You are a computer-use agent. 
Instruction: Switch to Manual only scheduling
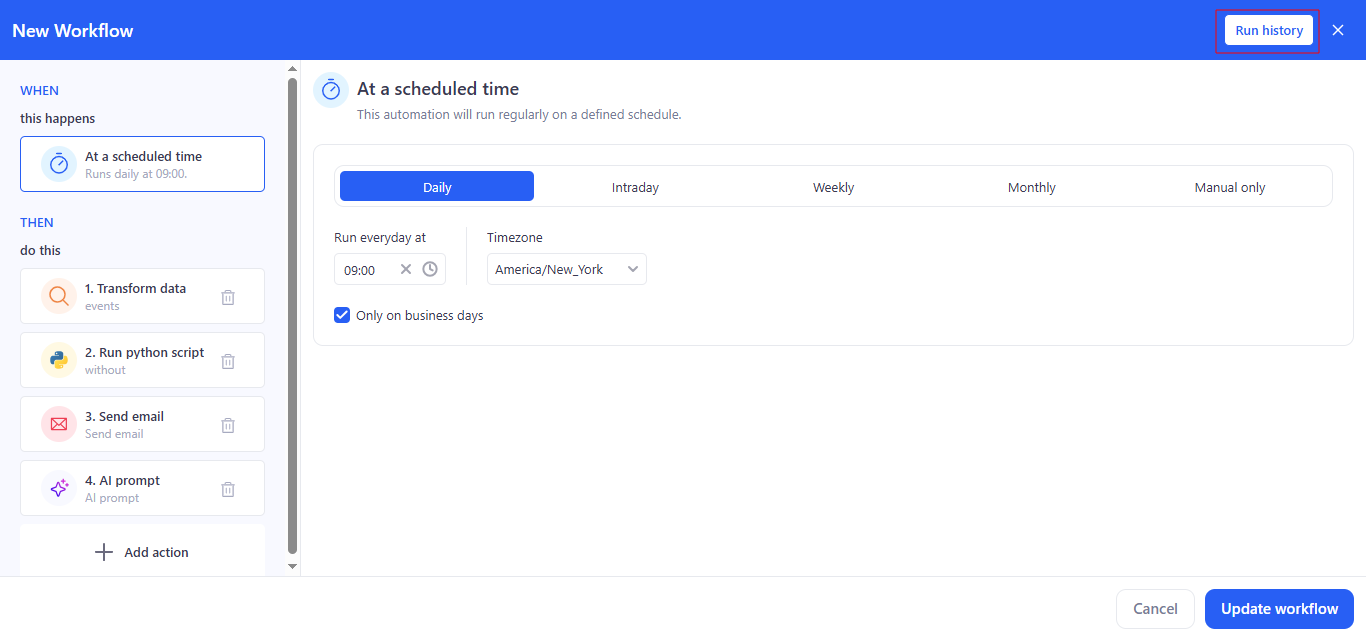click(x=1229, y=186)
